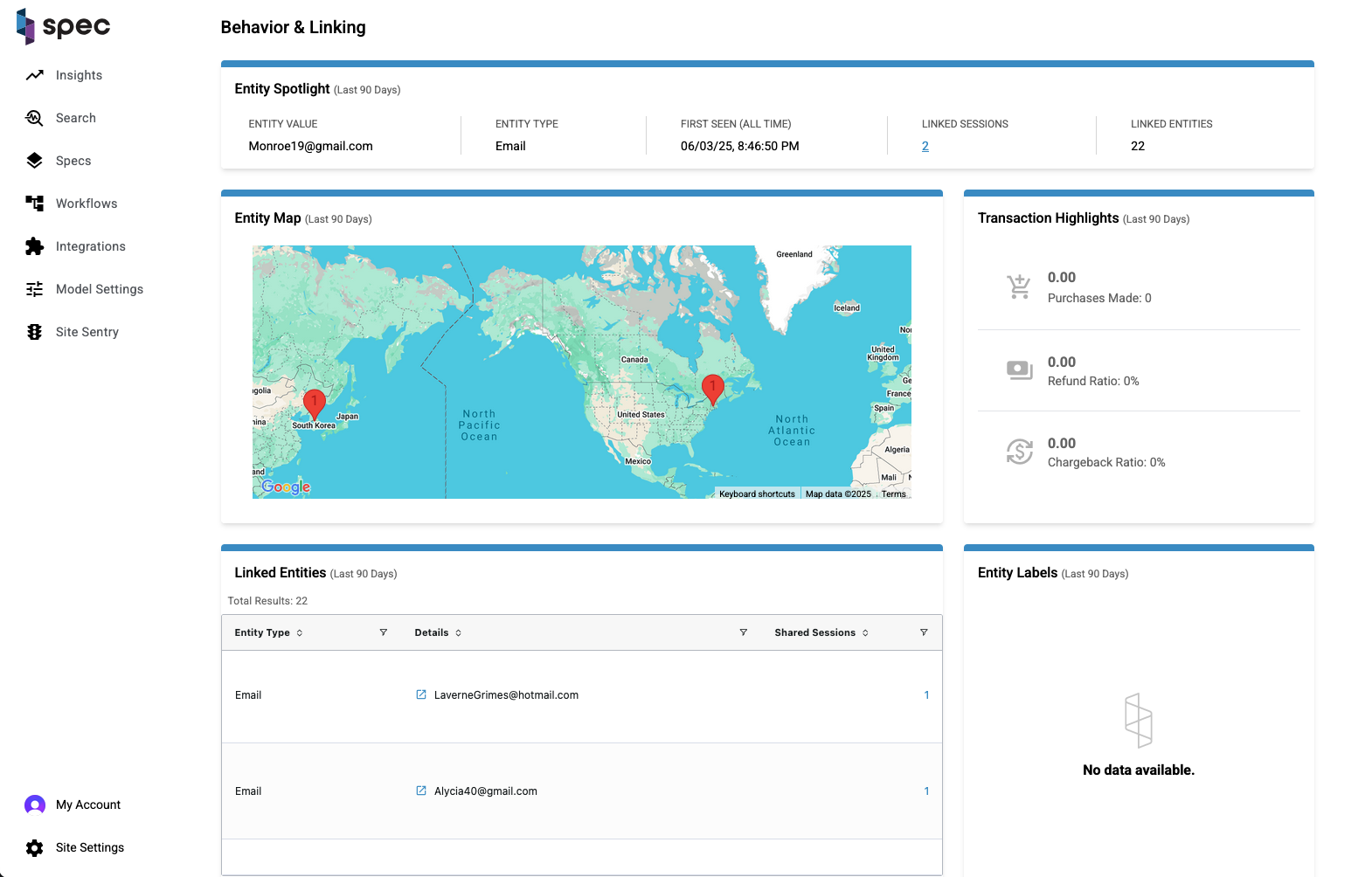
Task: Open Integrations puzzle-piece icon
Action: pyautogui.click(x=35, y=246)
